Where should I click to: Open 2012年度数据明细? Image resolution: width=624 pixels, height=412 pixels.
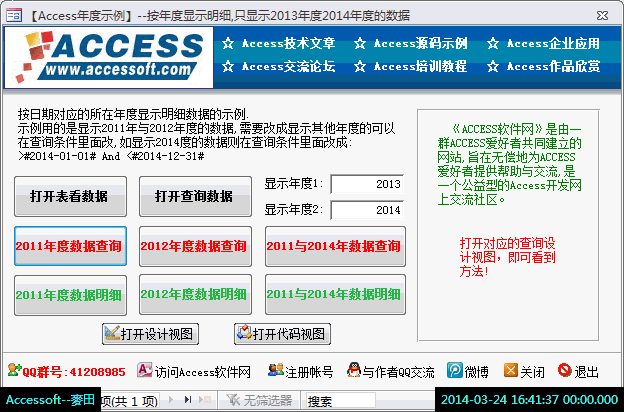pyautogui.click(x=195, y=295)
